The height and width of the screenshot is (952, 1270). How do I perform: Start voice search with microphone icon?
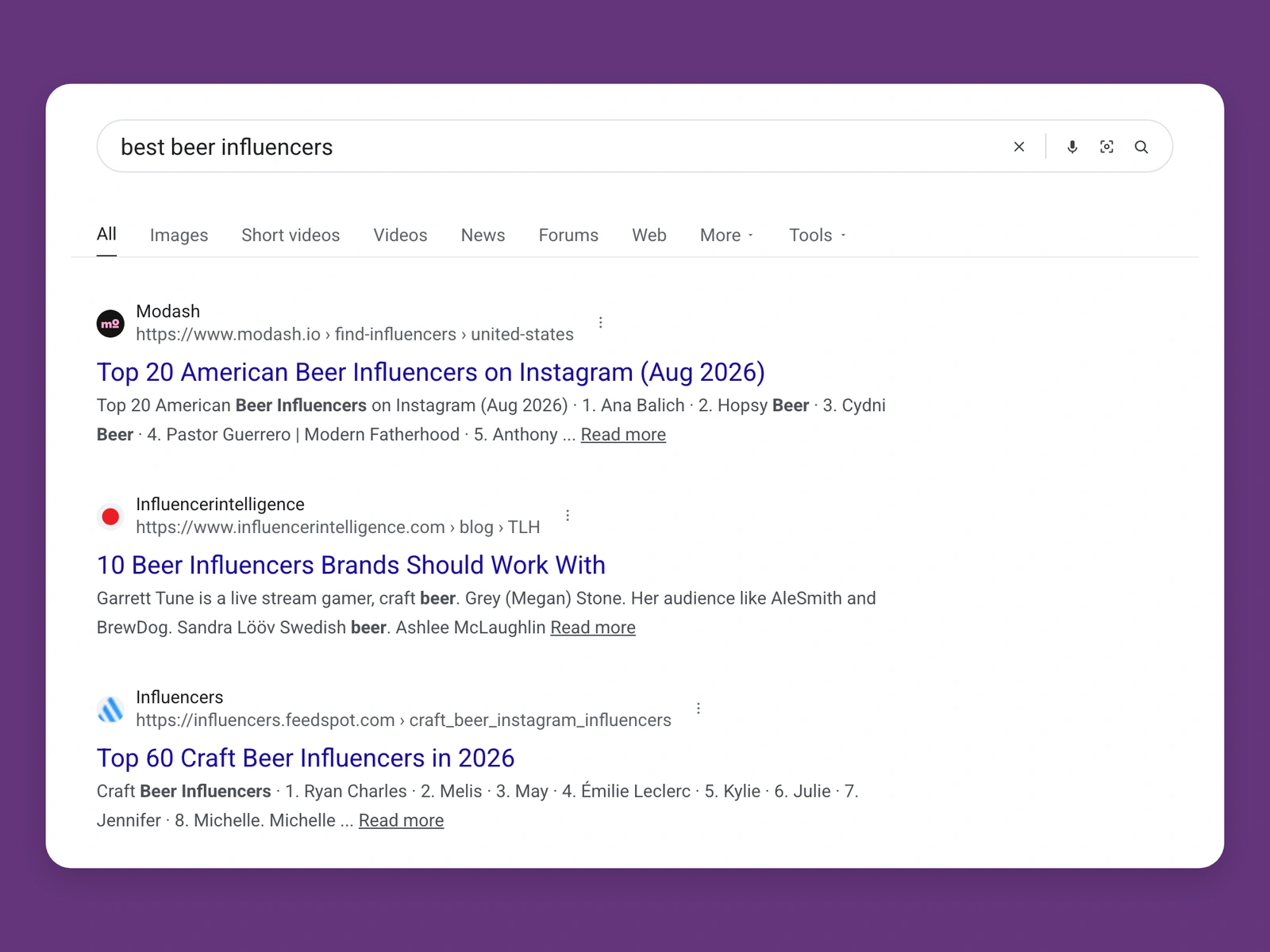tap(1072, 147)
